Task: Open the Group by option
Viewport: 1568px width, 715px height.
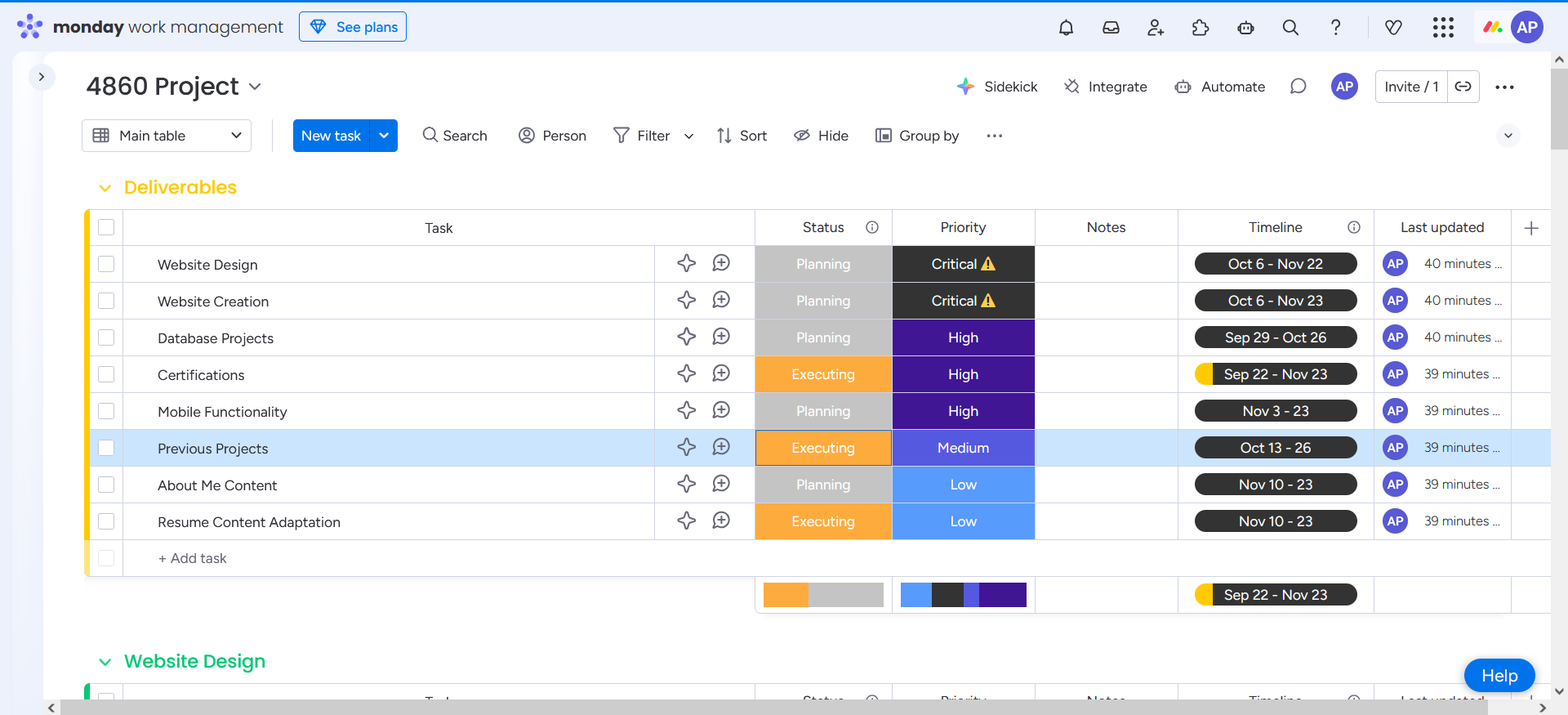Action: pyautogui.click(x=917, y=136)
